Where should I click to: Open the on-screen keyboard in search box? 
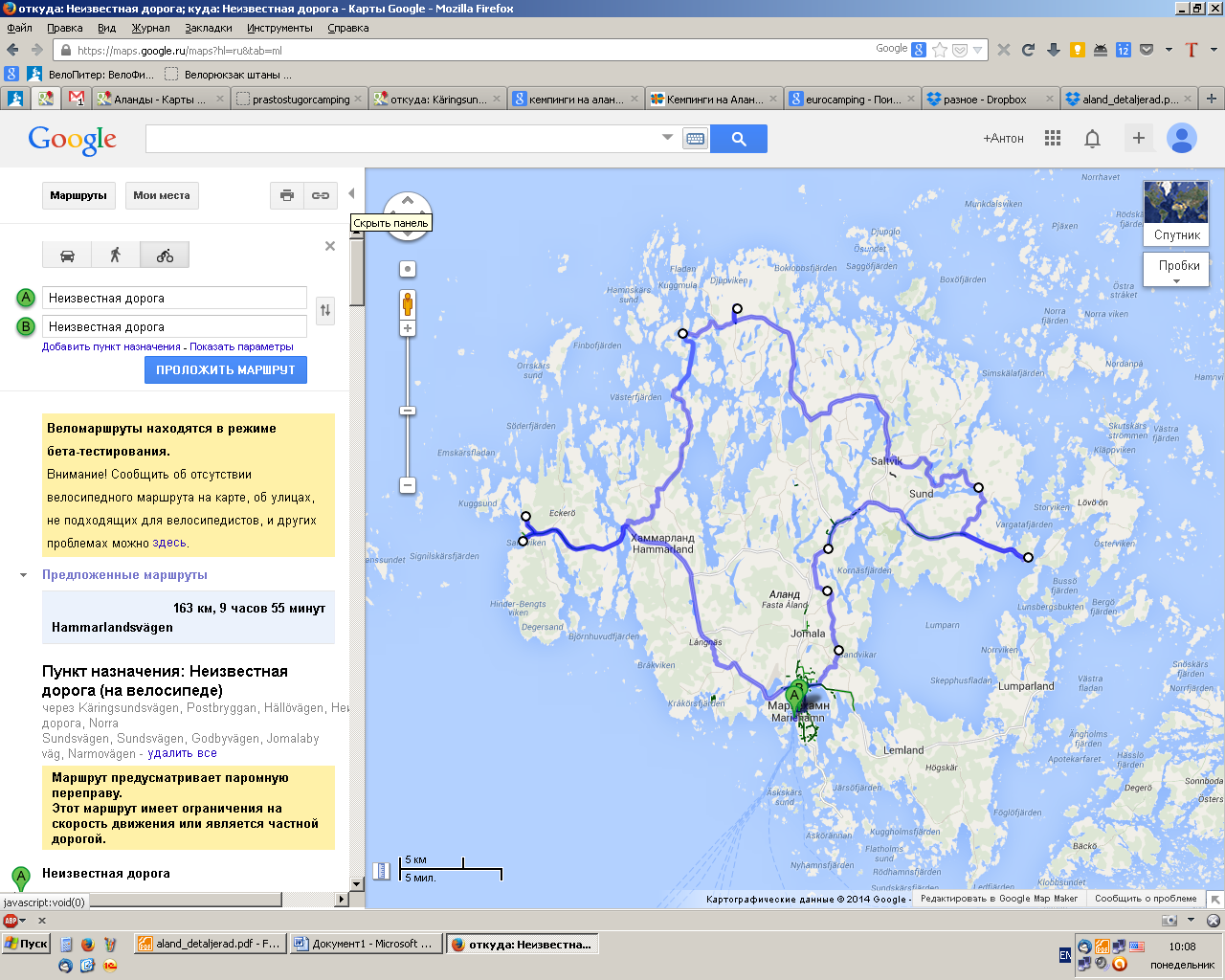696,139
